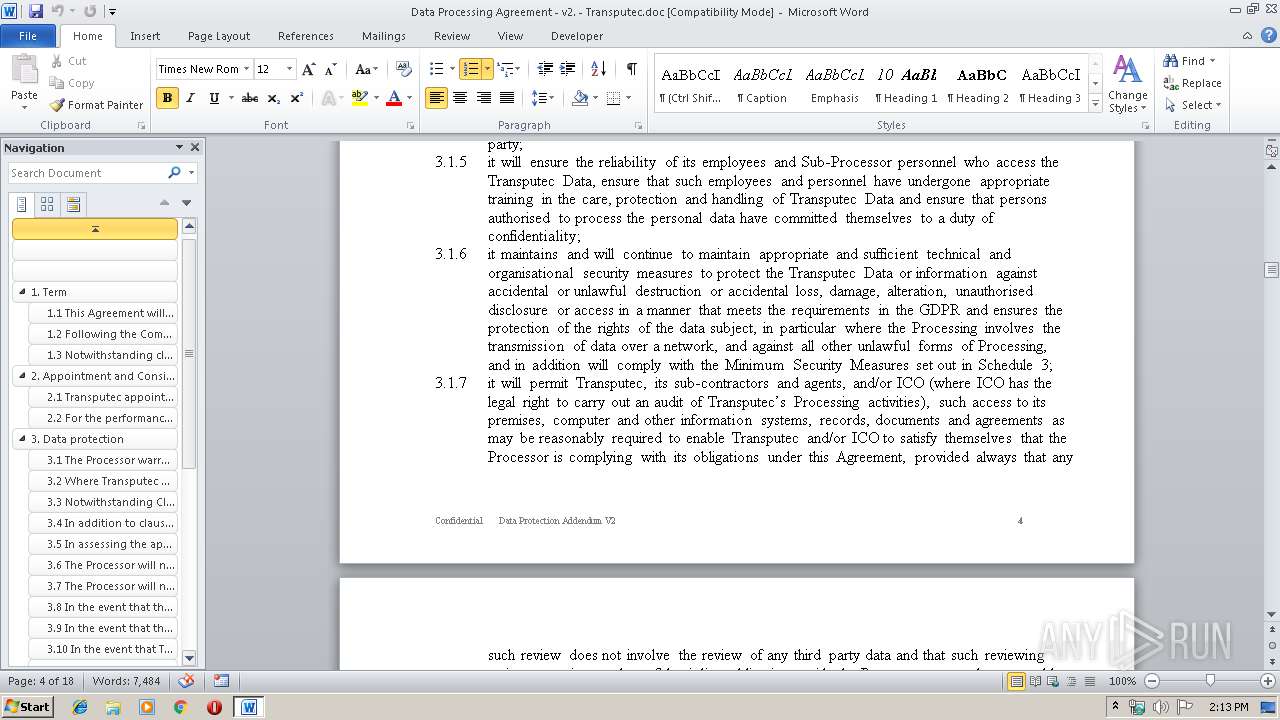Switch to Review tab
Viewport: 1280px width, 720px height.
452,36
